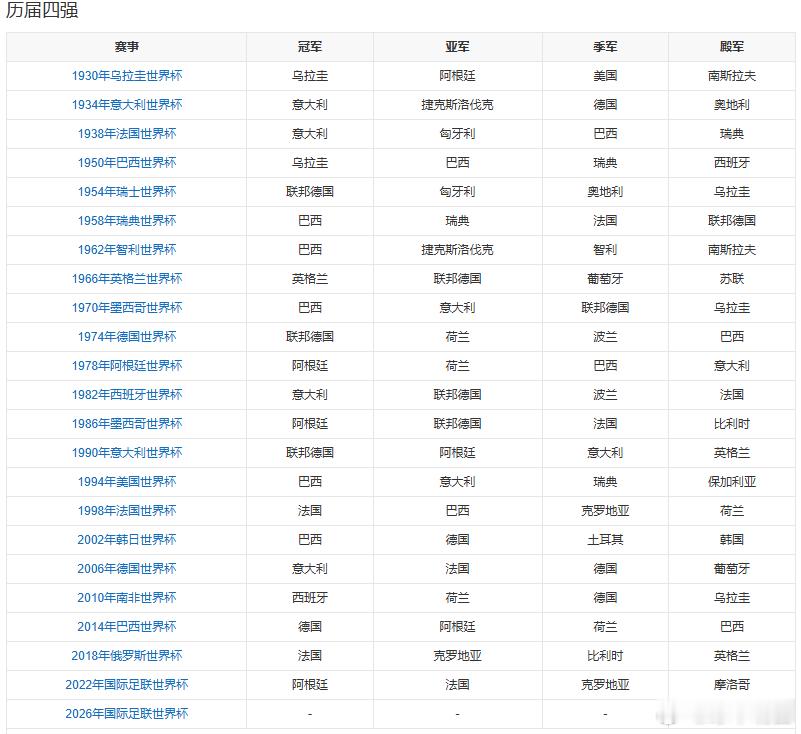Click the 殿军 column header
This screenshot has width=801, height=734.
732,47
